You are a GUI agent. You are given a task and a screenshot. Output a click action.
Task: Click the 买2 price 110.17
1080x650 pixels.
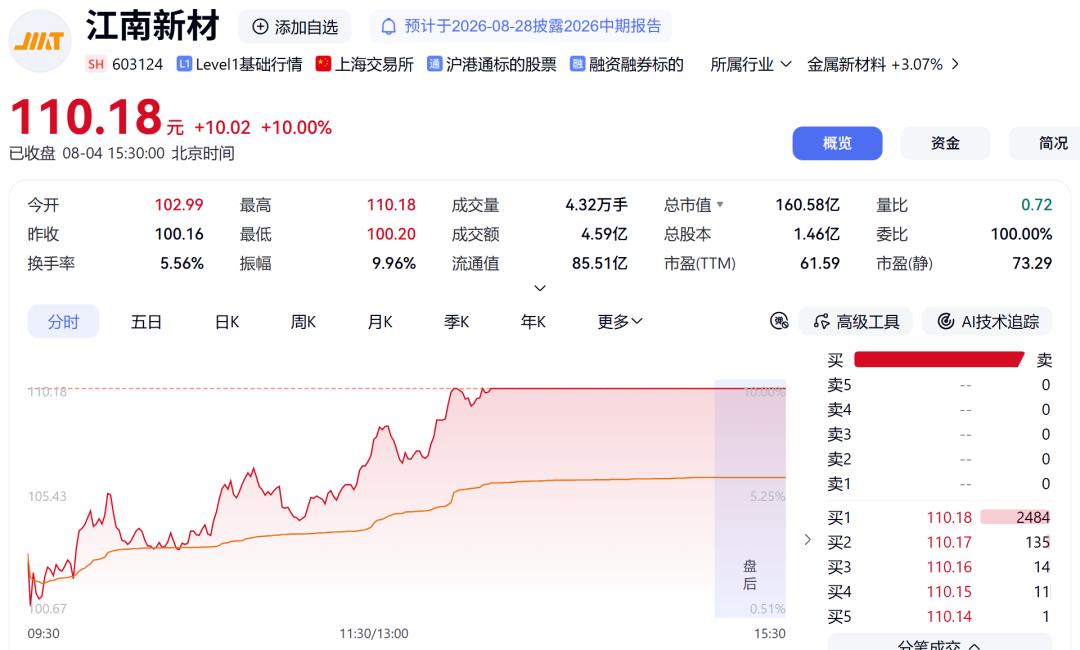pyautogui.click(x=949, y=543)
